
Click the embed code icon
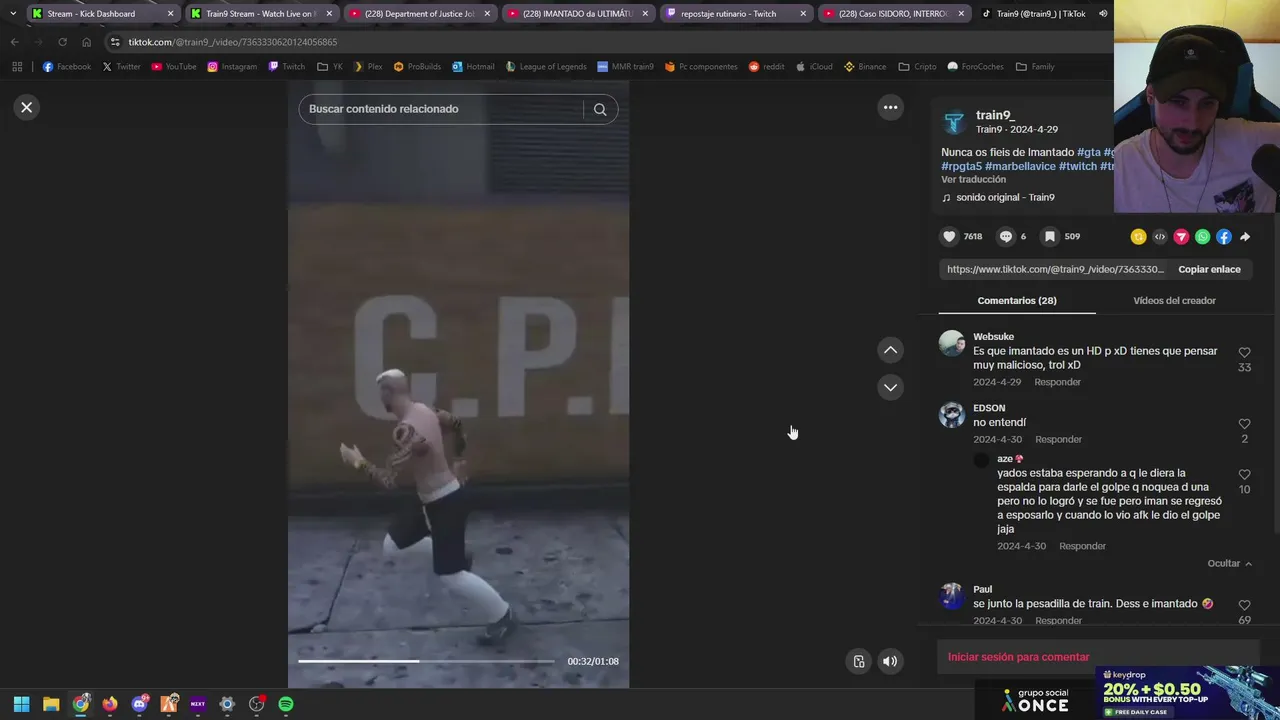[x=1160, y=237]
